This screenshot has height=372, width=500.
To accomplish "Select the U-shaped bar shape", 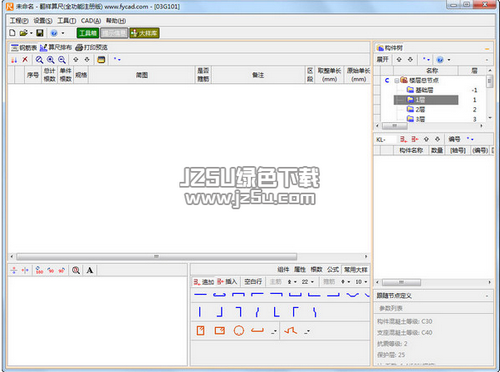I will (295, 295).
